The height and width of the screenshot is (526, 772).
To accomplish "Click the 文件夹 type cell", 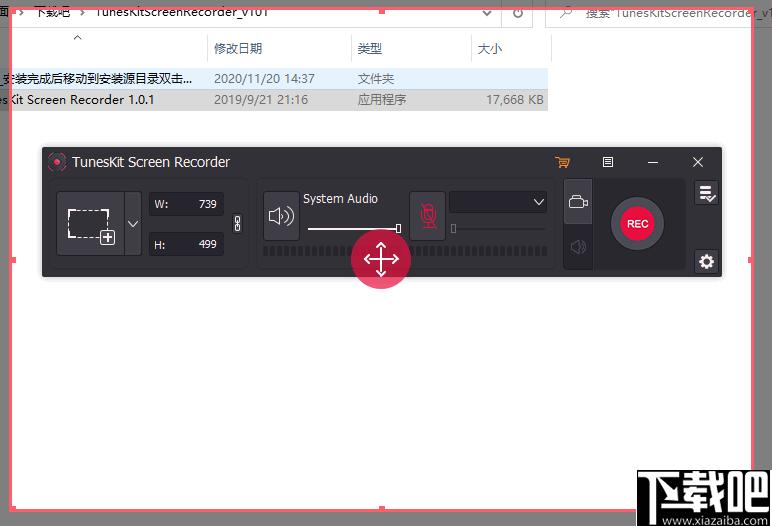I will (376, 79).
